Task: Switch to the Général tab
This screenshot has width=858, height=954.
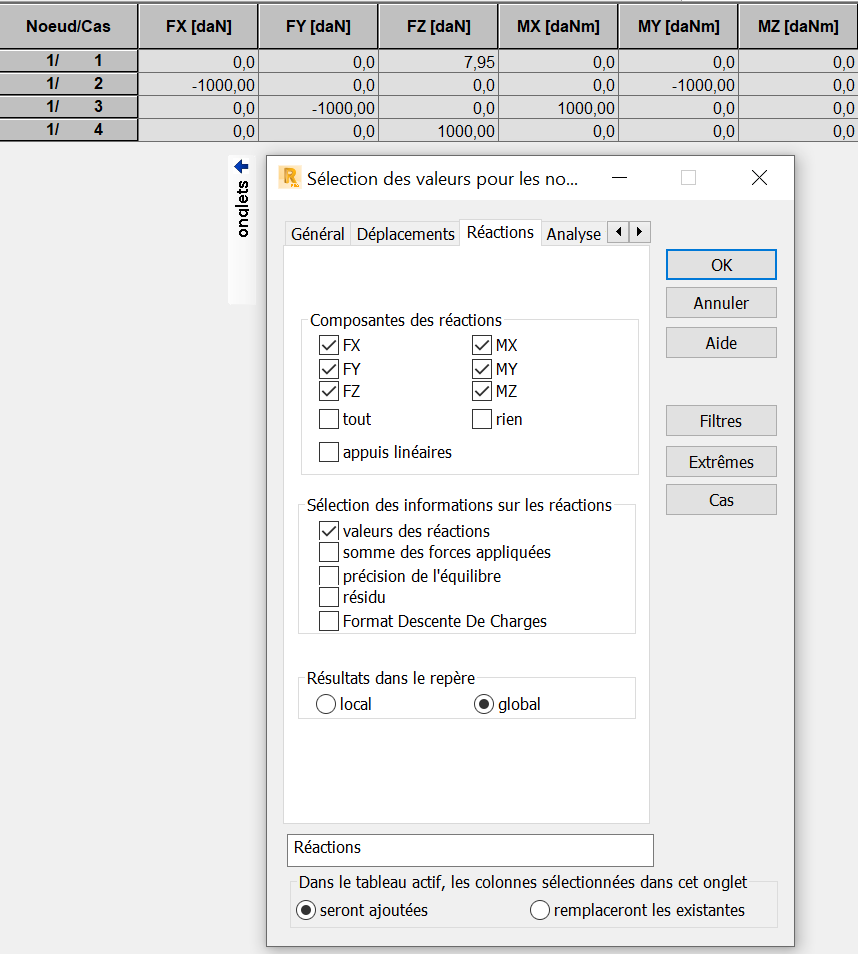Action: click(317, 234)
